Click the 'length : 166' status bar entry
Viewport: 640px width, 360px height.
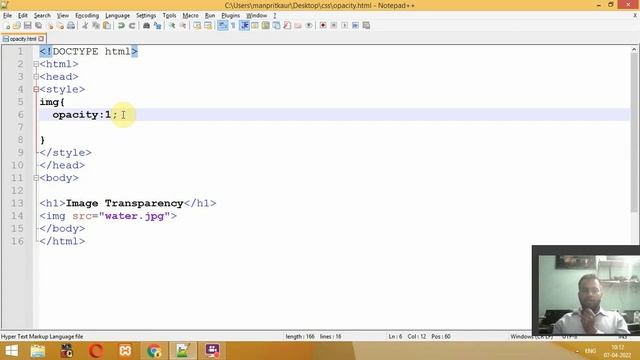click(x=300, y=337)
